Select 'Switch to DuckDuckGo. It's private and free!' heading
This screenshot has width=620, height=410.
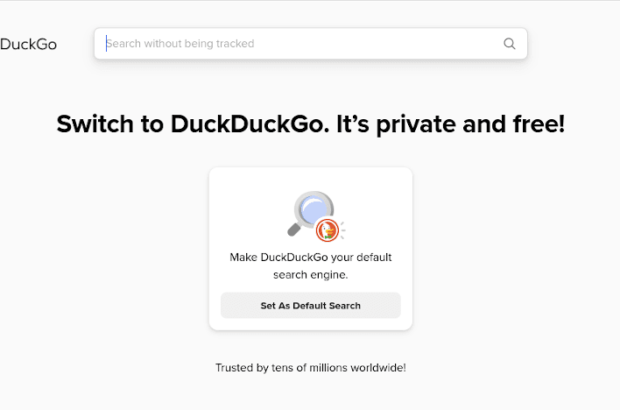310,124
